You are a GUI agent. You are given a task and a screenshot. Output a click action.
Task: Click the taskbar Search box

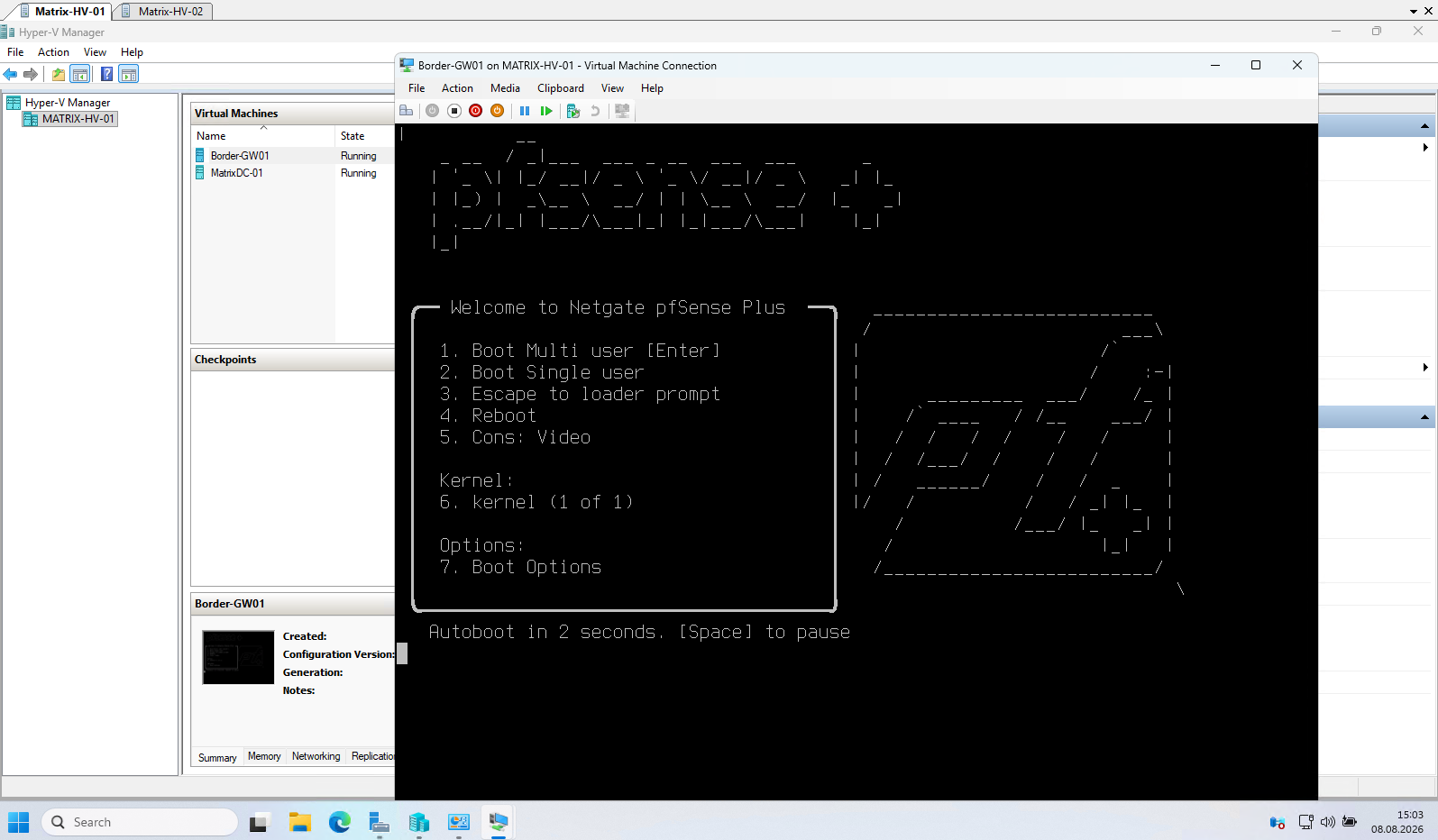140,822
